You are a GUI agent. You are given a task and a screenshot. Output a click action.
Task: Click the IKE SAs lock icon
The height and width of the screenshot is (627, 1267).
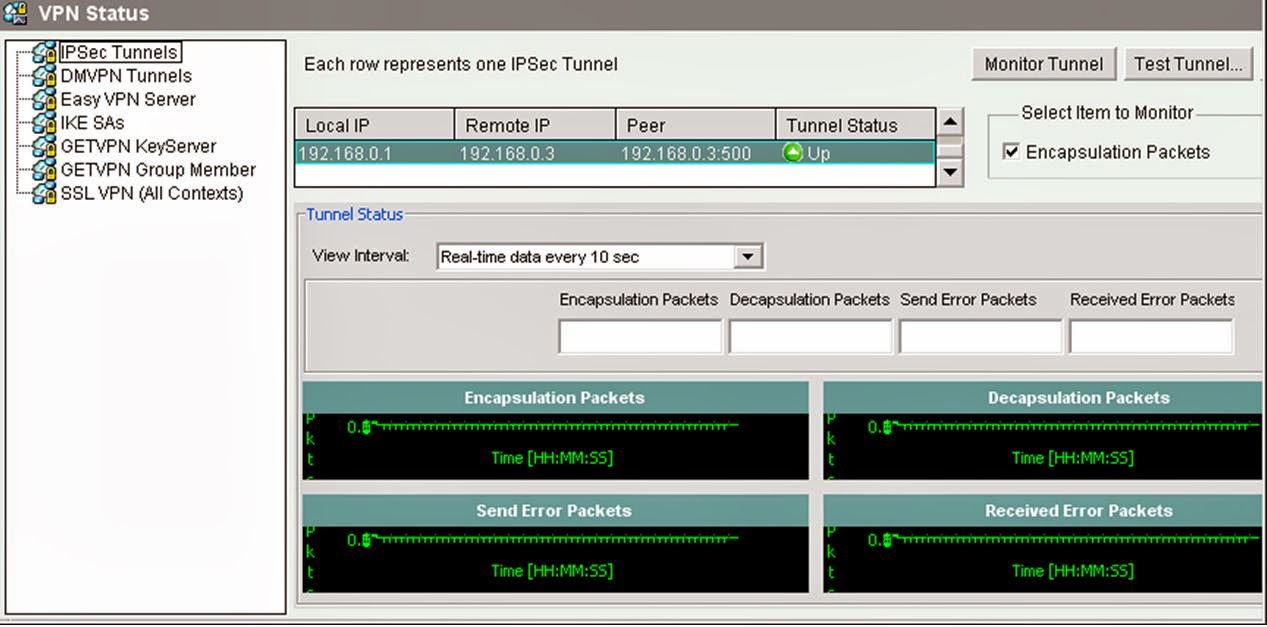pos(44,123)
